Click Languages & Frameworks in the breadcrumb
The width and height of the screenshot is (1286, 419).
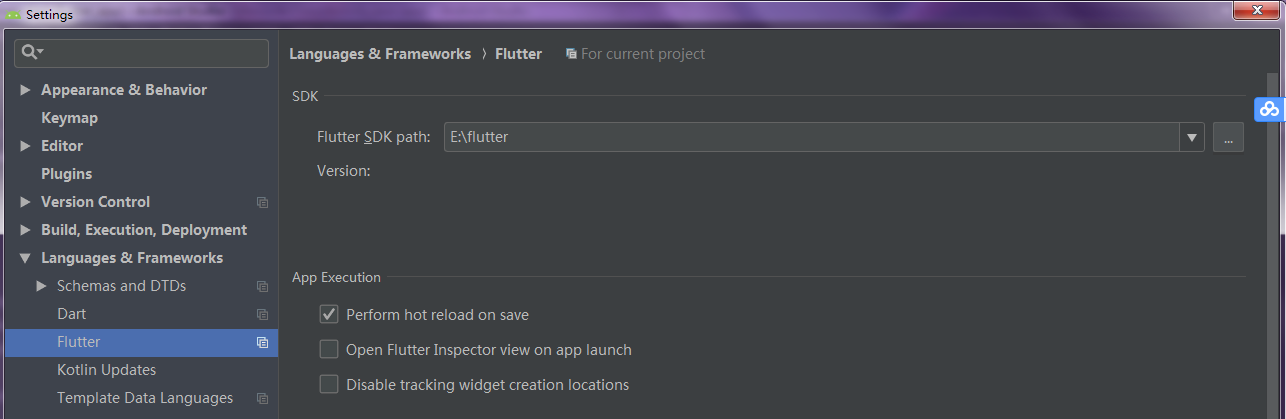pos(380,54)
